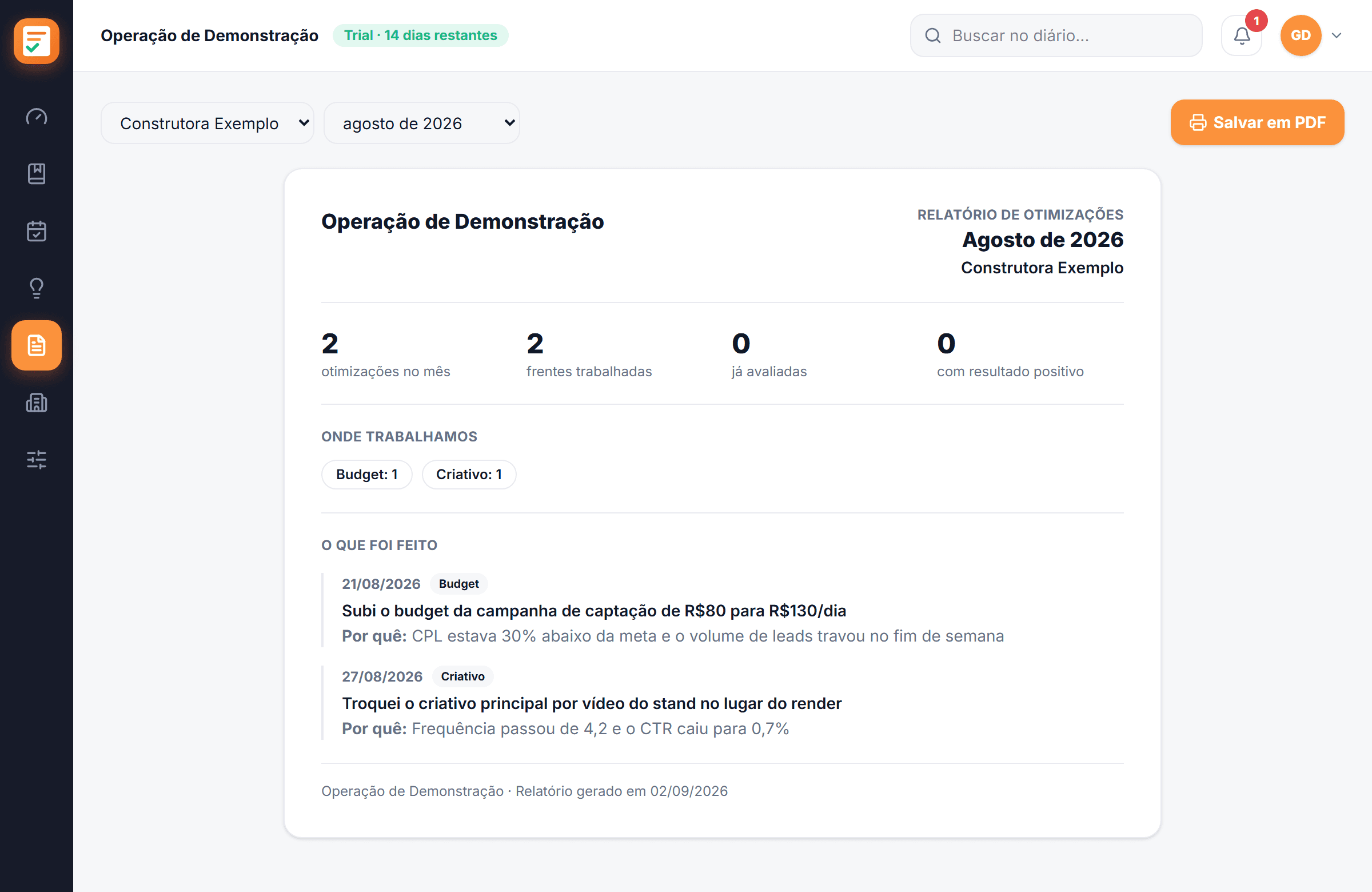
Task: Click the otimizações no mês stat label
Action: 386,371
